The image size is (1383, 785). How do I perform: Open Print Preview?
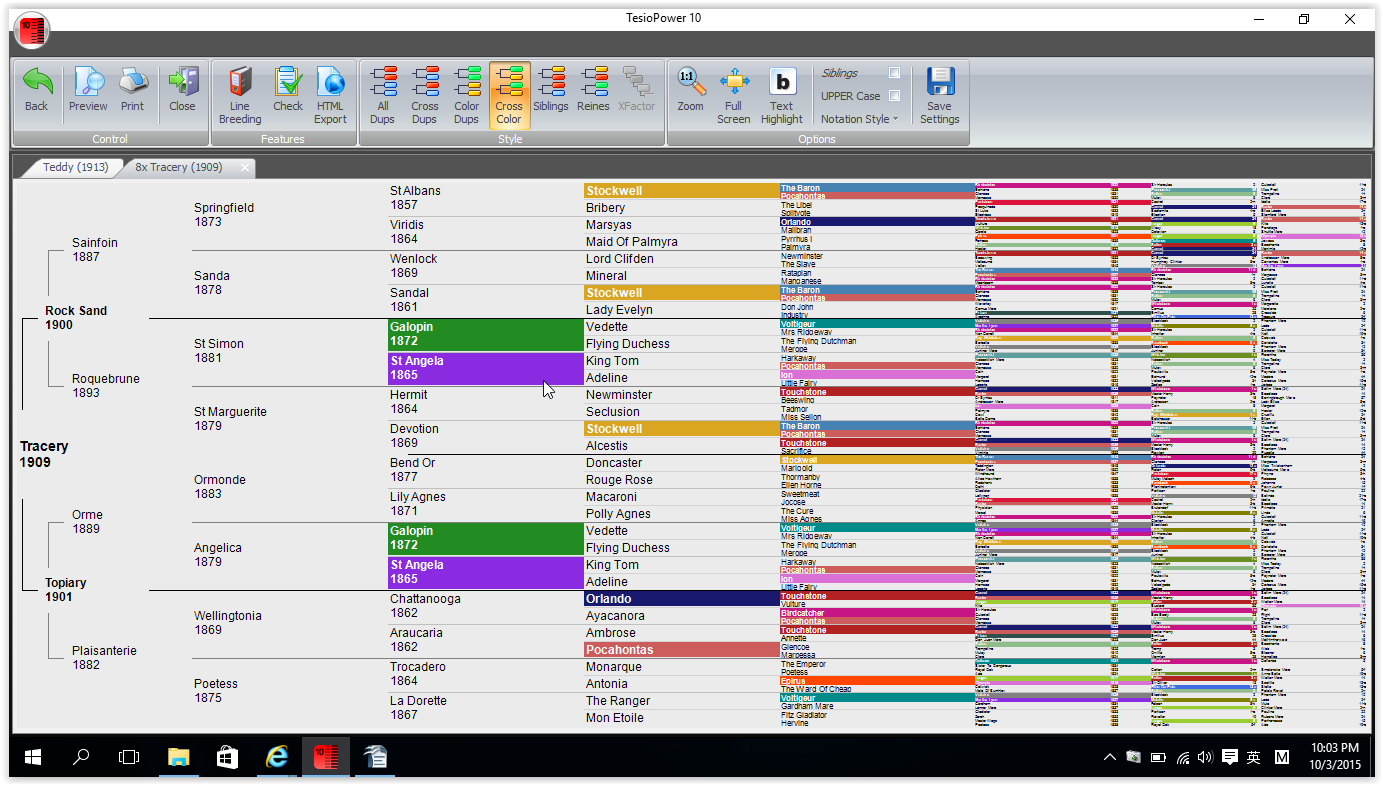tap(88, 83)
